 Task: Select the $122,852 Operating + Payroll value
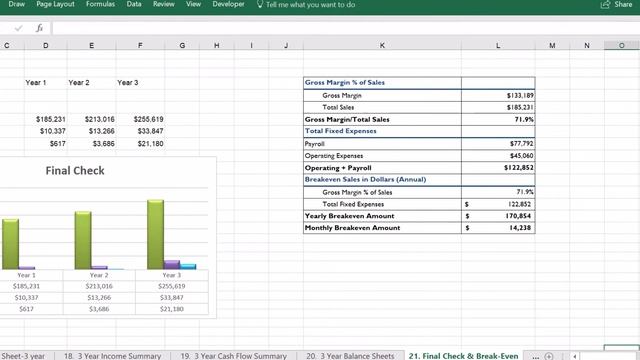498,168
